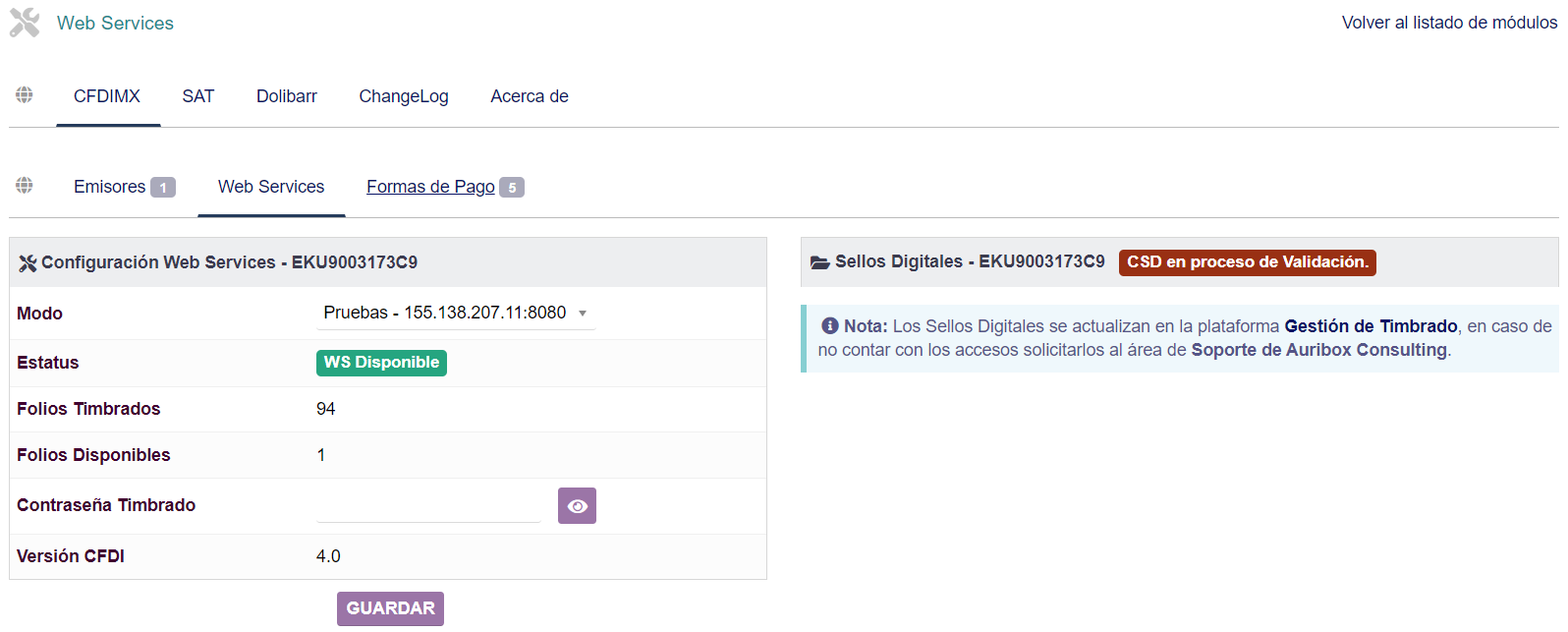Image resolution: width=1568 pixels, height=632 pixels.
Task: Click the WS Disponible status badge
Action: click(381, 363)
